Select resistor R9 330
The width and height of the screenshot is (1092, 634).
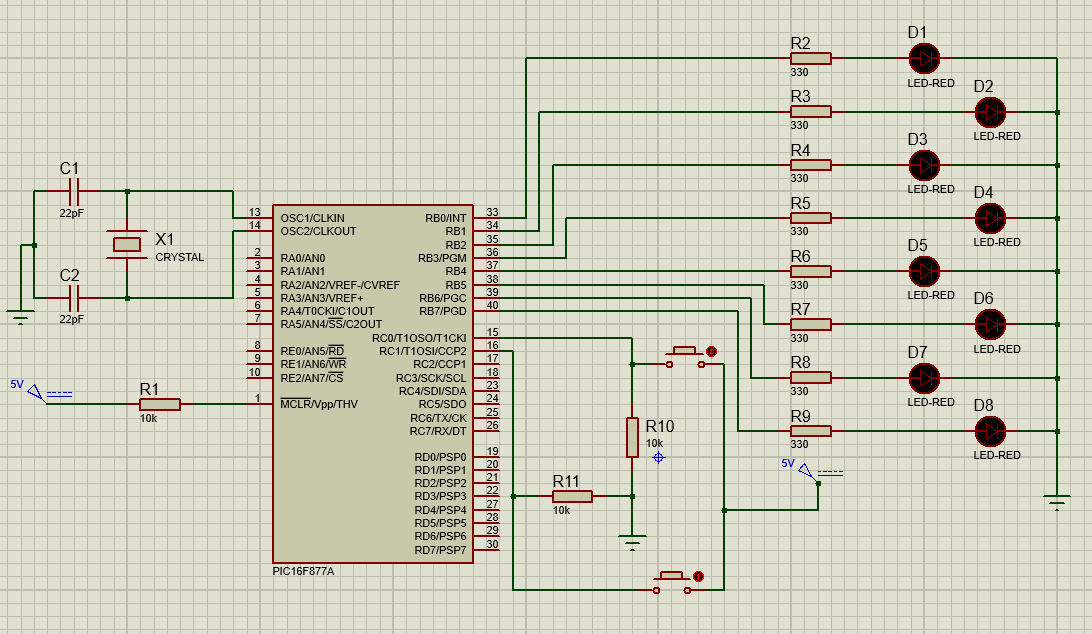pos(810,430)
